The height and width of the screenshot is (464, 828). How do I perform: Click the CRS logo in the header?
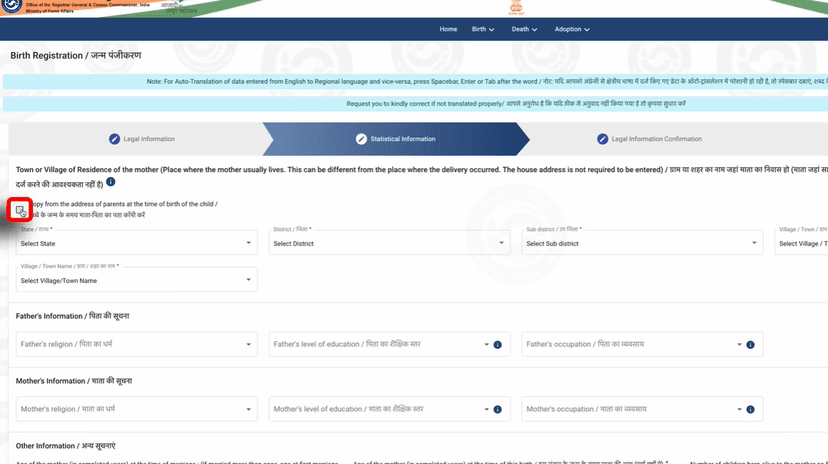point(12,6)
